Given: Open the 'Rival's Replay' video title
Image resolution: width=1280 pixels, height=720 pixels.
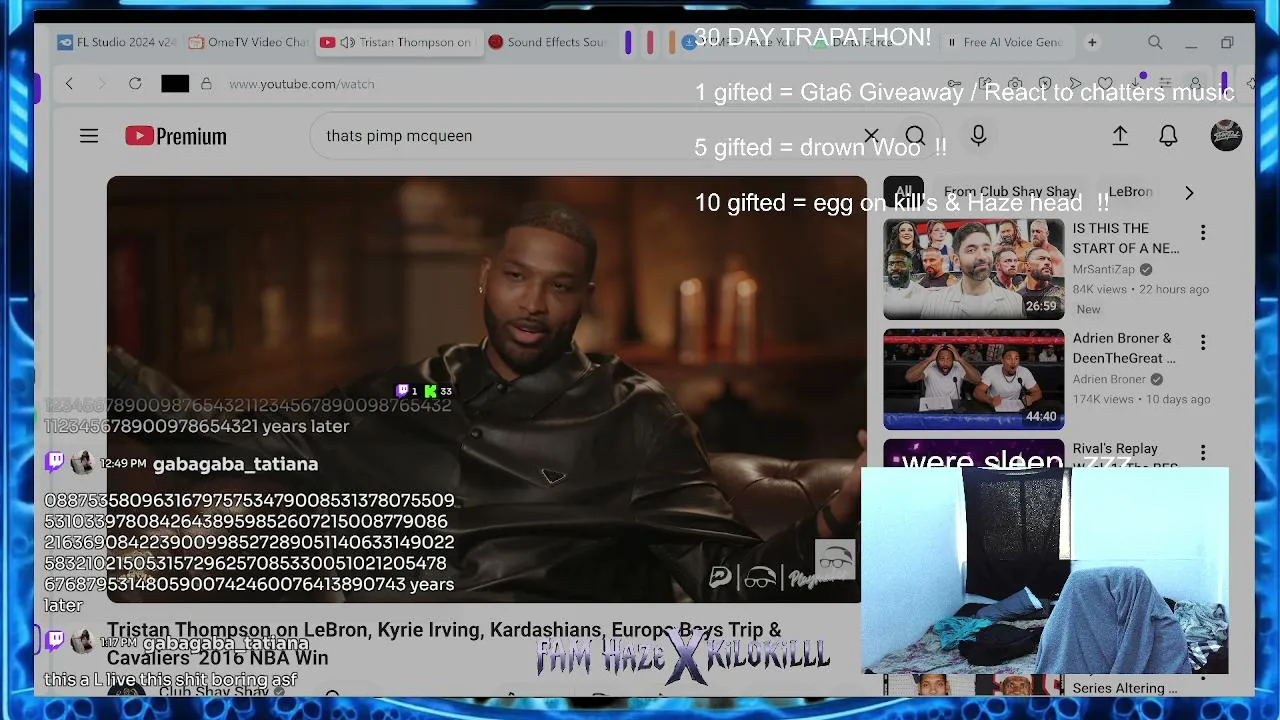Looking at the screenshot, I should point(1115,449).
